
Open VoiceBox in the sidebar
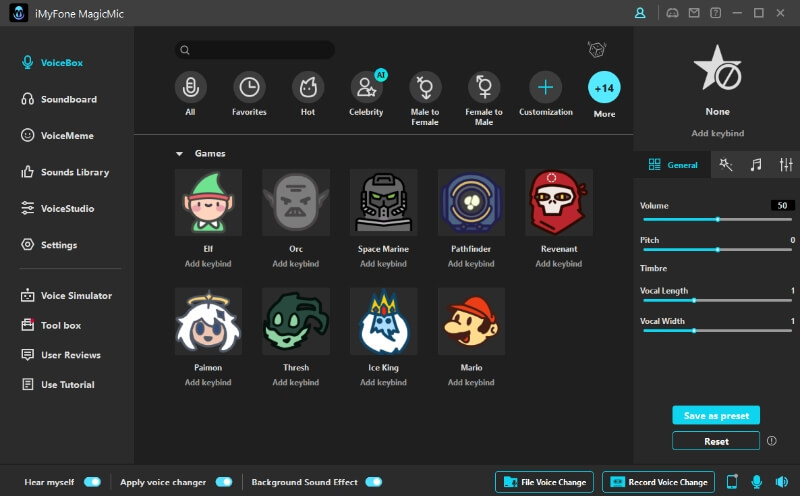(x=52, y=63)
